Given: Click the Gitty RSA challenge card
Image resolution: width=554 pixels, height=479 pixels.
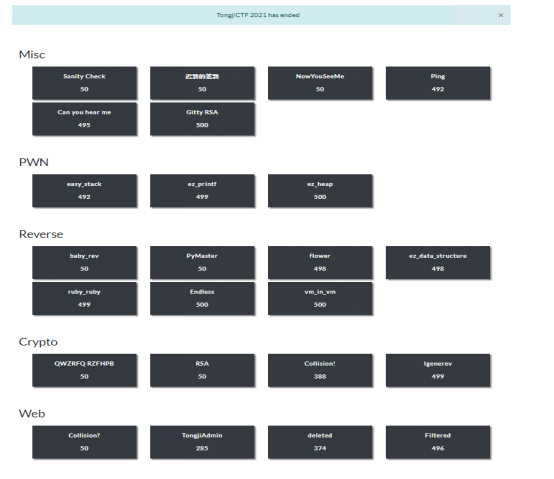Looking at the screenshot, I should point(202,119).
